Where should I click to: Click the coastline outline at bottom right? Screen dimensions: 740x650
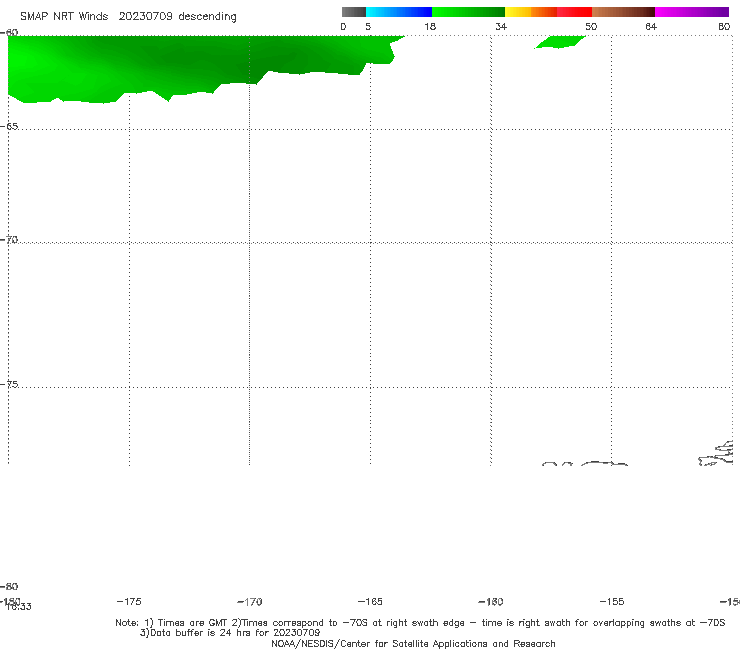coord(716,454)
